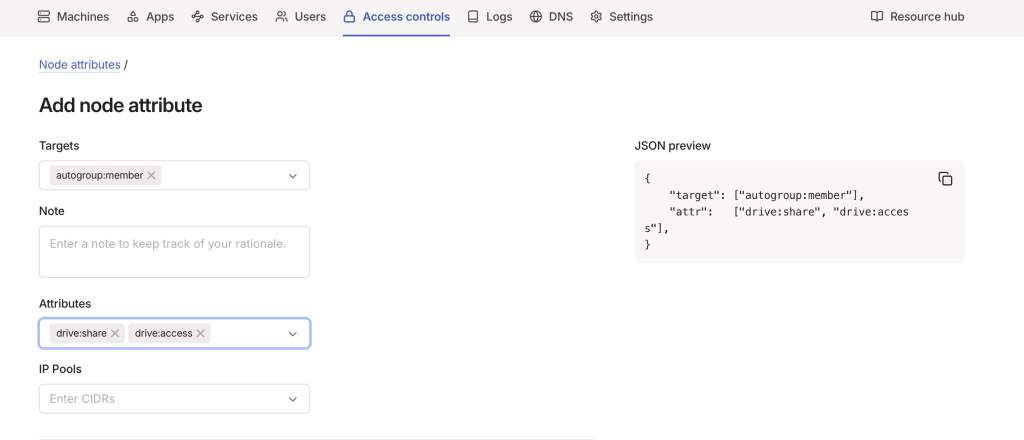The image size is (1024, 440).
Task: Open the Machines tab label
Action: coord(83,17)
